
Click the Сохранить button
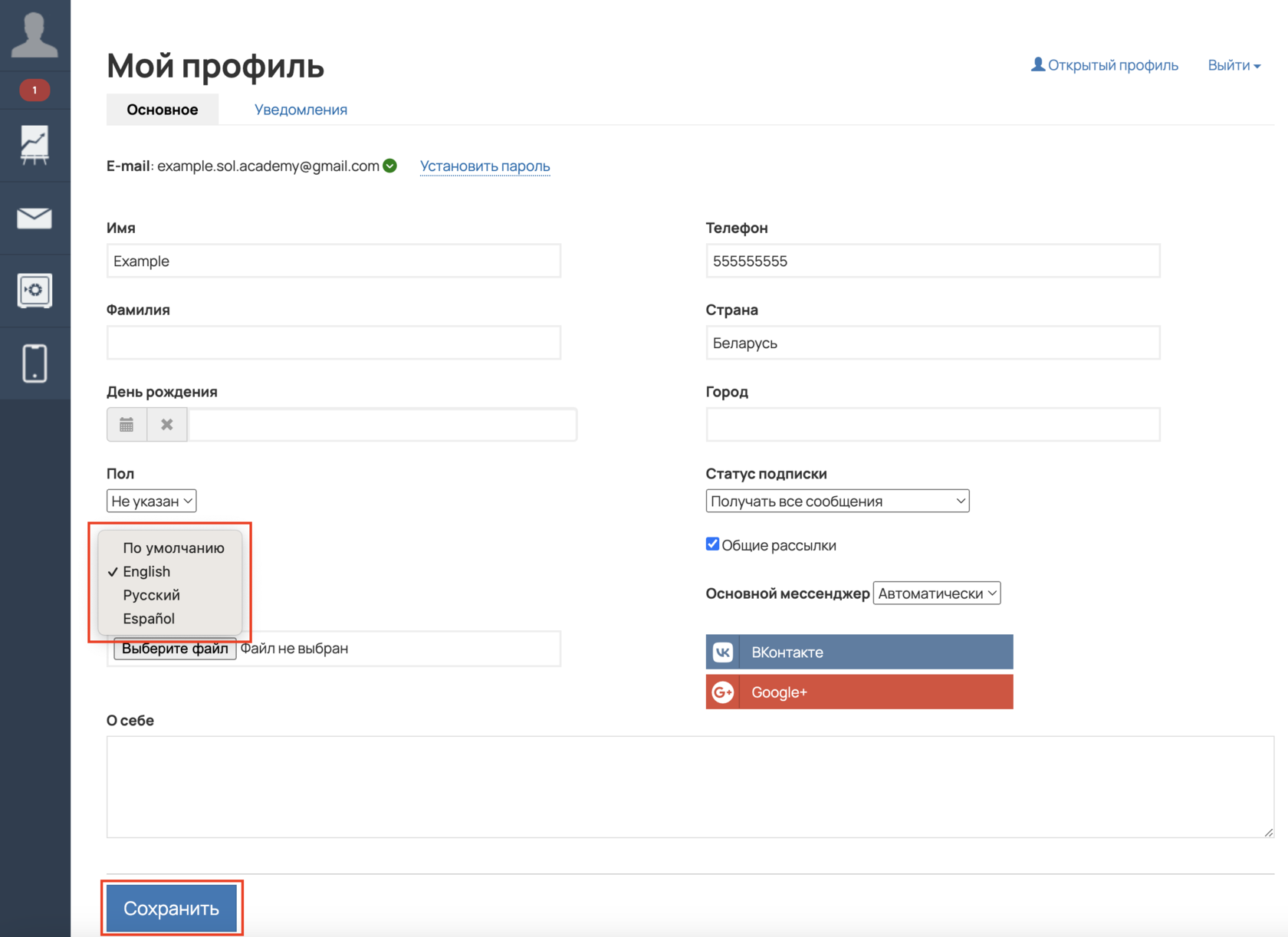[x=172, y=909]
